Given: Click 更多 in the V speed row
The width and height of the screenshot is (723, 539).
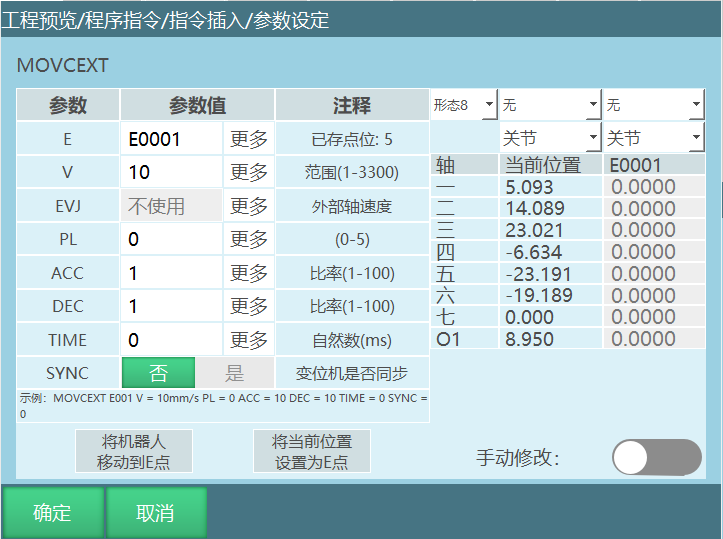Looking at the screenshot, I should (248, 172).
